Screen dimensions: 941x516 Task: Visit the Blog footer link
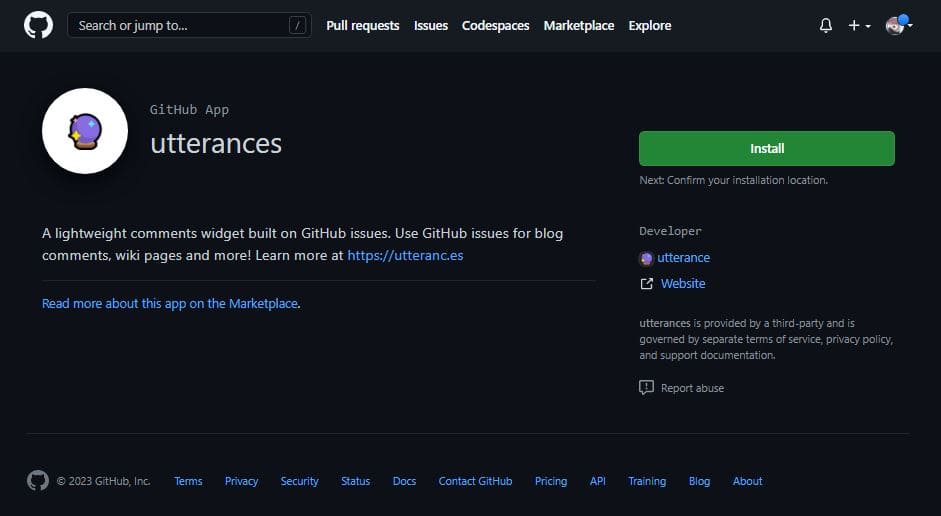[x=699, y=481]
